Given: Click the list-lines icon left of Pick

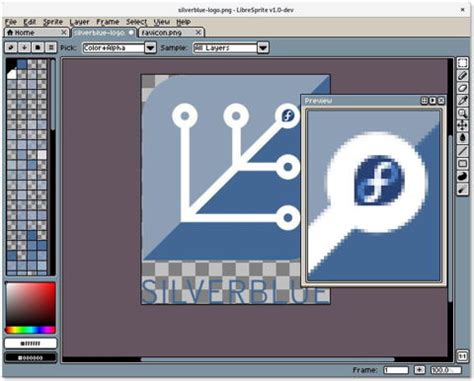Looking at the screenshot, I should [x=51, y=48].
